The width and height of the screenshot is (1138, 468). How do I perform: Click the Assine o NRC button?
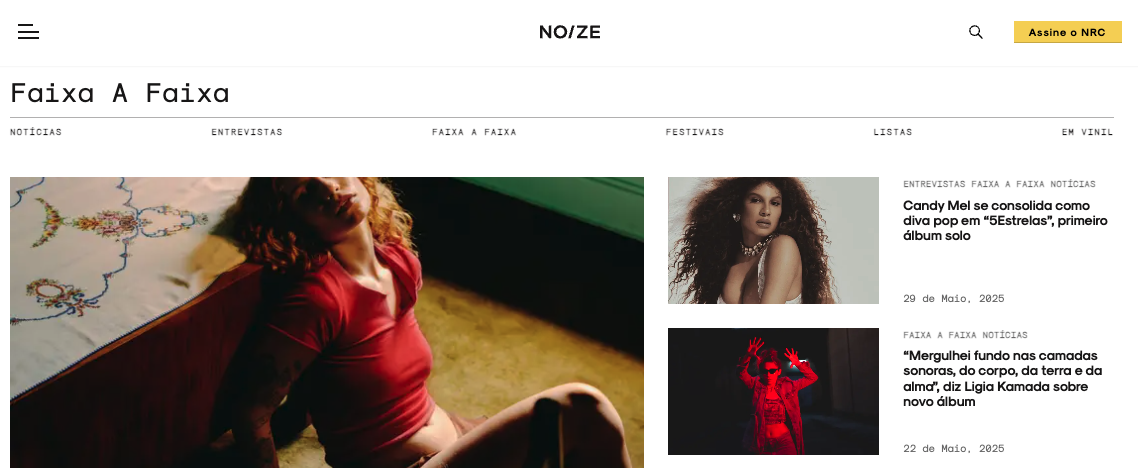pos(1068,33)
